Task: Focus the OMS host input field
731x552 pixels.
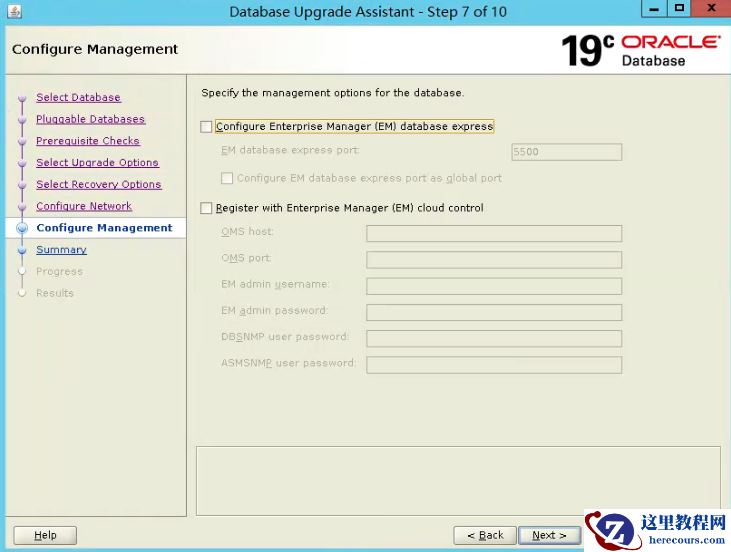Action: (x=494, y=234)
